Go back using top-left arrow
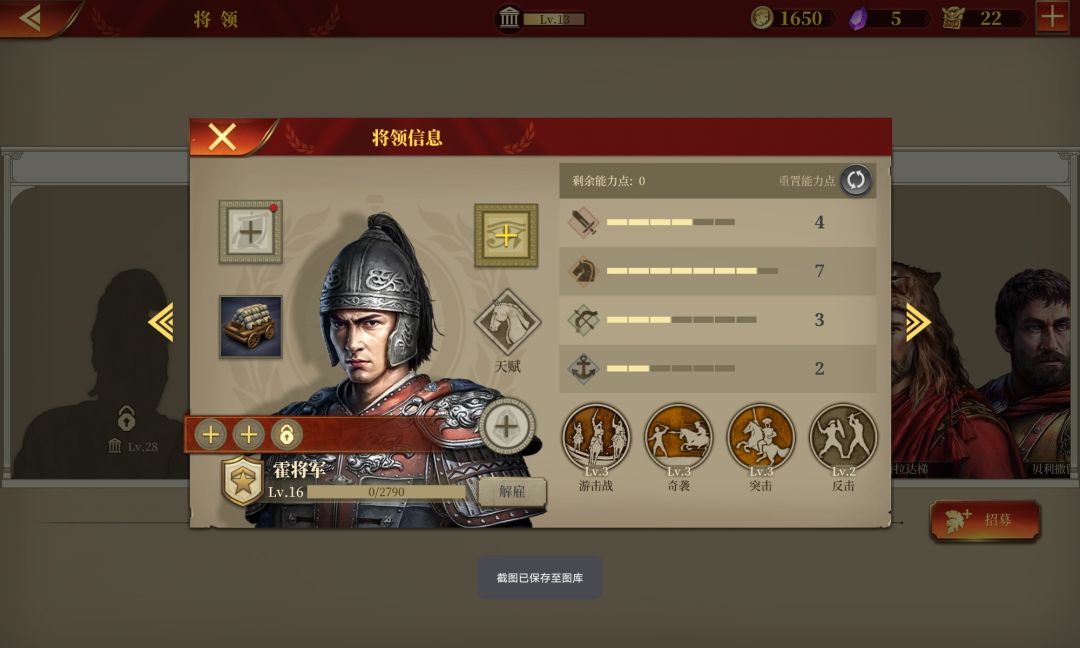 click(31, 18)
